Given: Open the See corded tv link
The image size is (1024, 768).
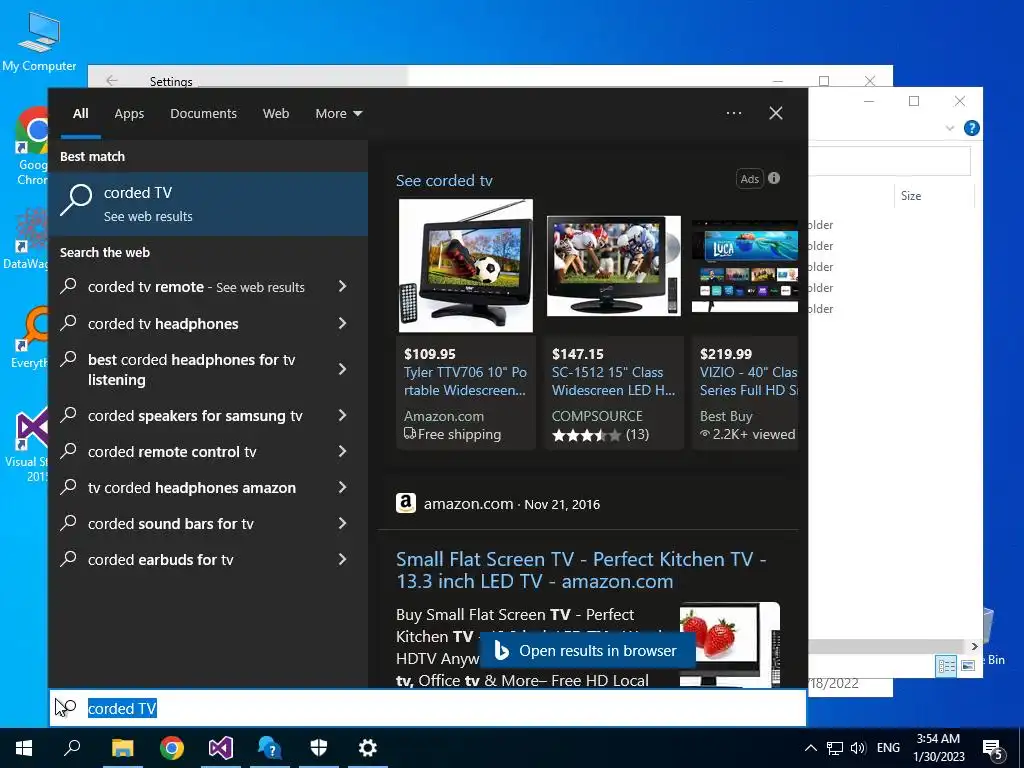Looking at the screenshot, I should [x=444, y=180].
